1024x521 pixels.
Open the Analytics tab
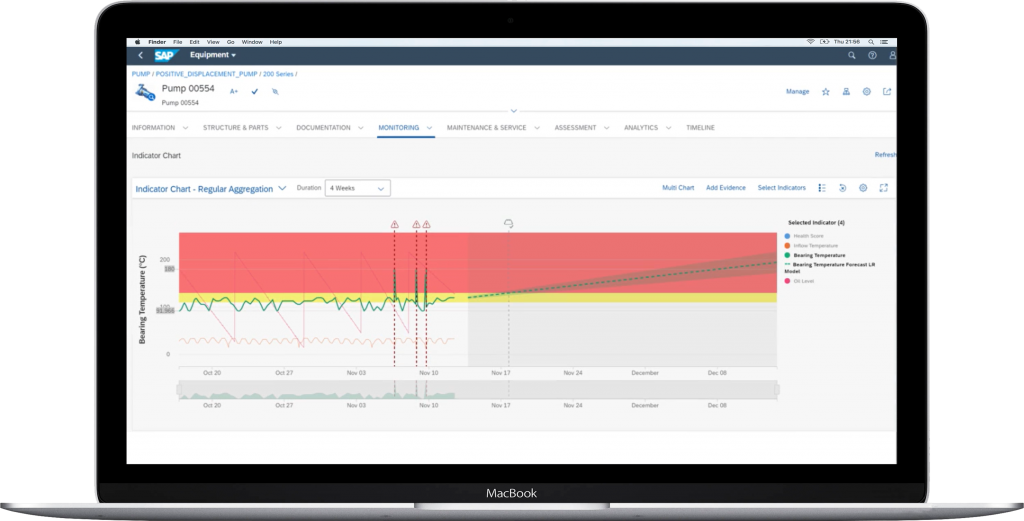641,128
